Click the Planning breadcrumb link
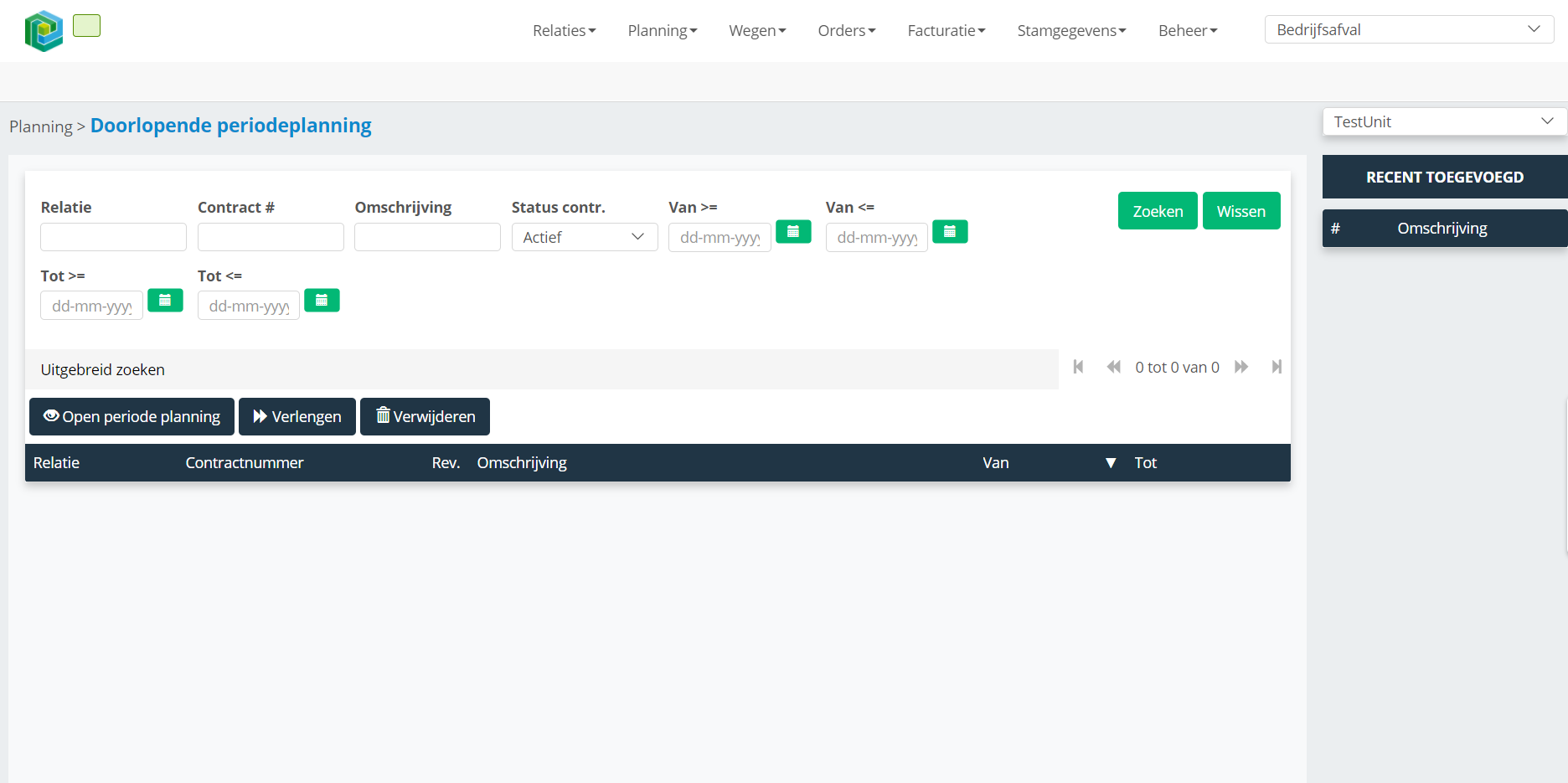This screenshot has width=1568, height=783. (41, 126)
